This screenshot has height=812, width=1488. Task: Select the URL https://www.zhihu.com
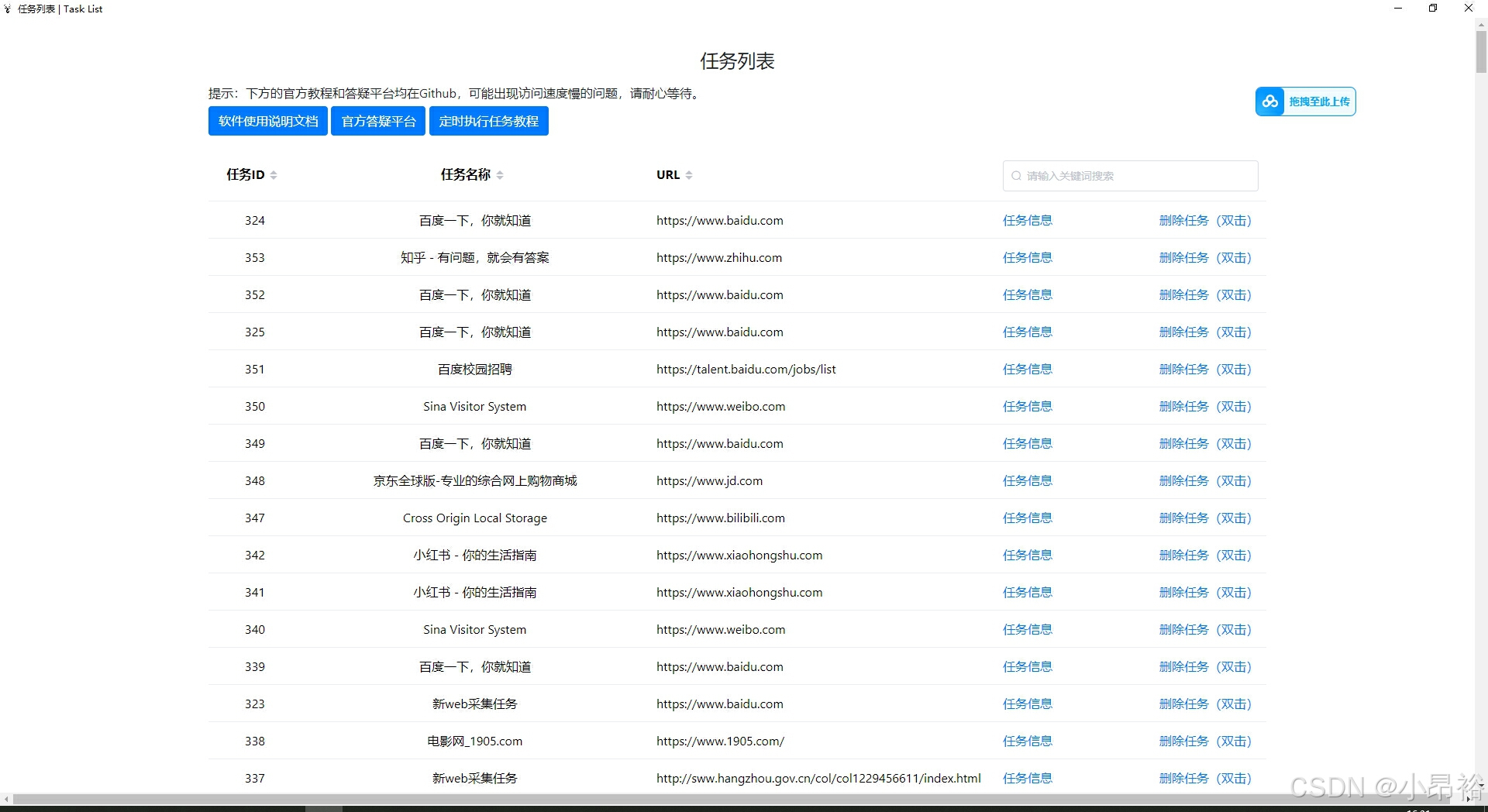click(719, 258)
